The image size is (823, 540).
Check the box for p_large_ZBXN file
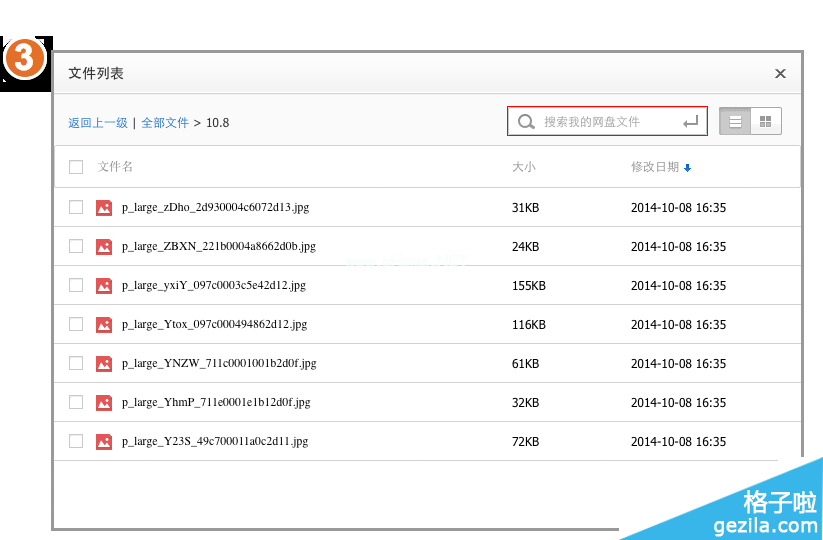[76, 246]
